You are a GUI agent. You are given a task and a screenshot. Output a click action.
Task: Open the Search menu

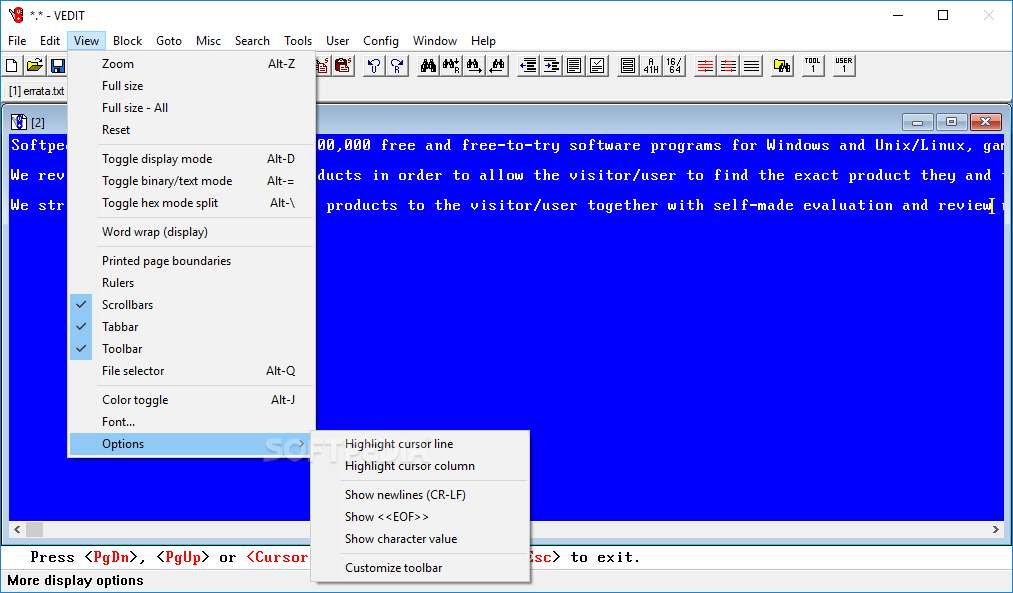(x=252, y=41)
